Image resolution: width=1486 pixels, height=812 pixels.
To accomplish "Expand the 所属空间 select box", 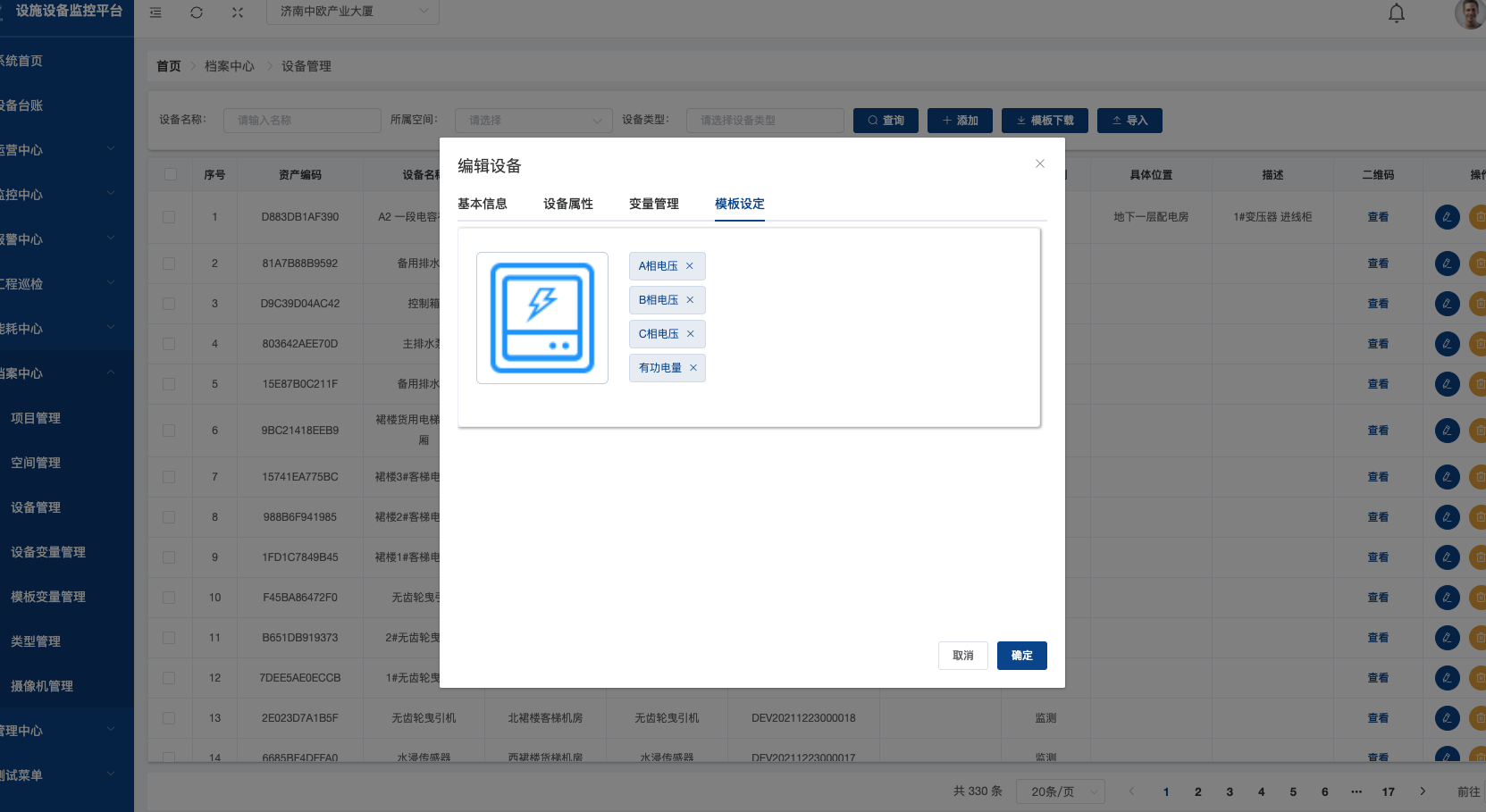I will point(533,121).
